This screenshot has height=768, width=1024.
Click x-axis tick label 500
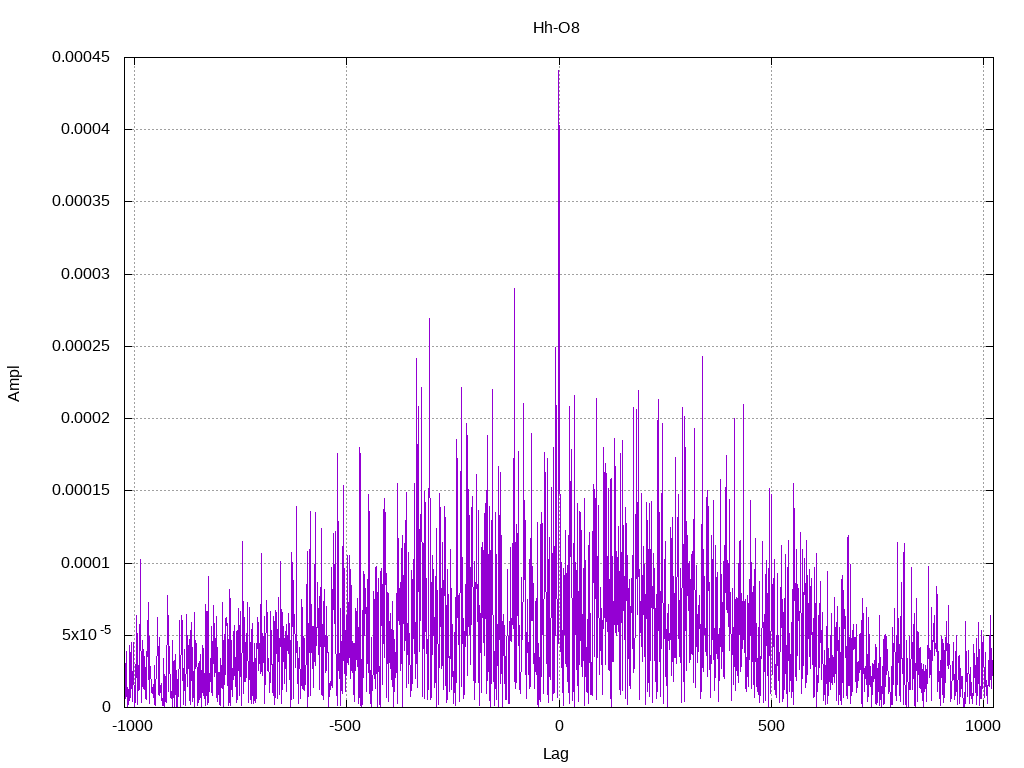(771, 726)
